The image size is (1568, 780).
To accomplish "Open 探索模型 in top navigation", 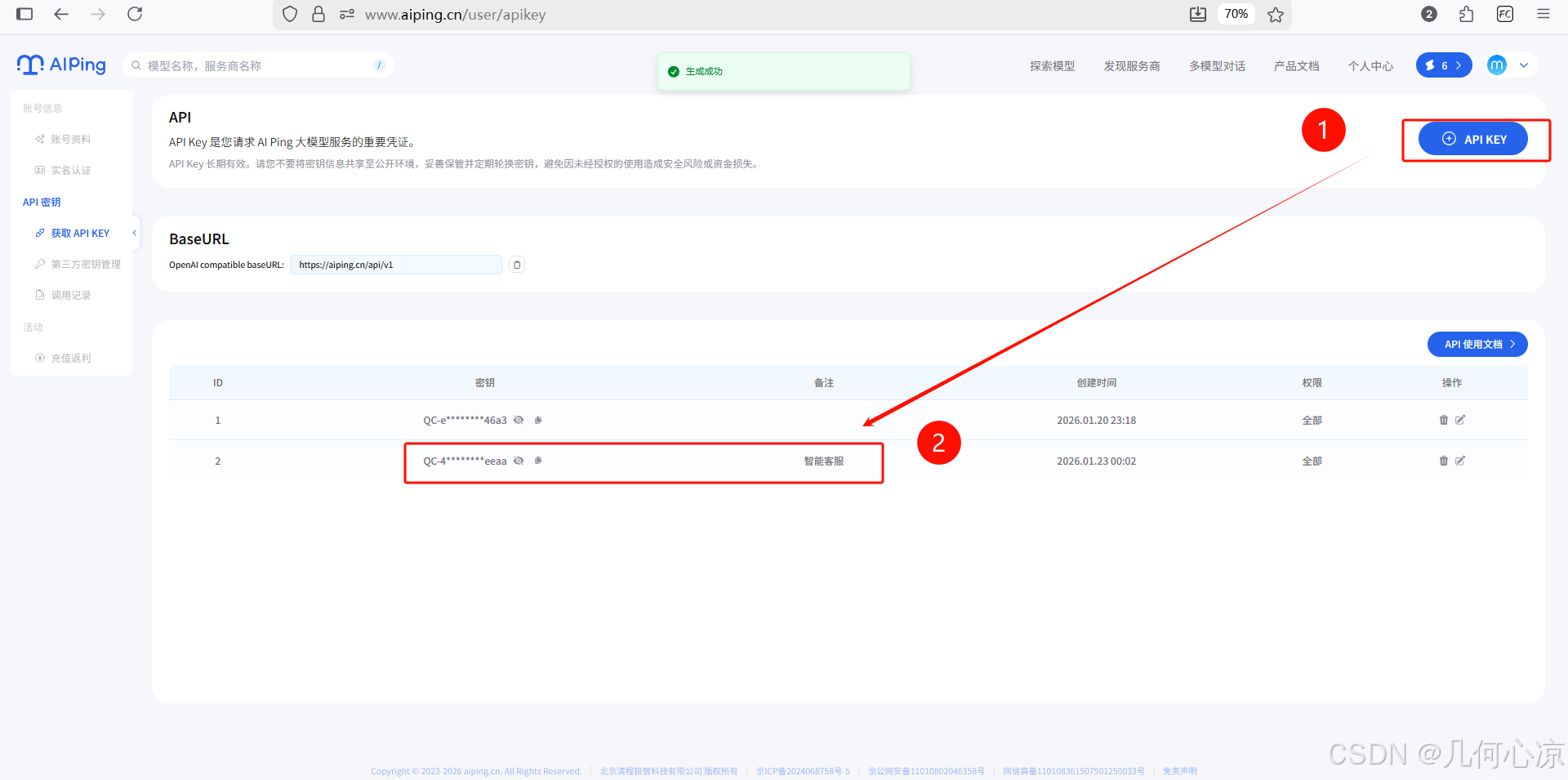I will pos(1052,66).
